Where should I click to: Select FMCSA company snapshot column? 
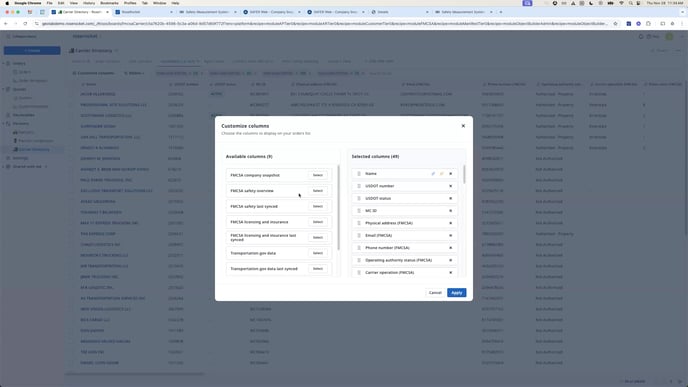click(318, 175)
